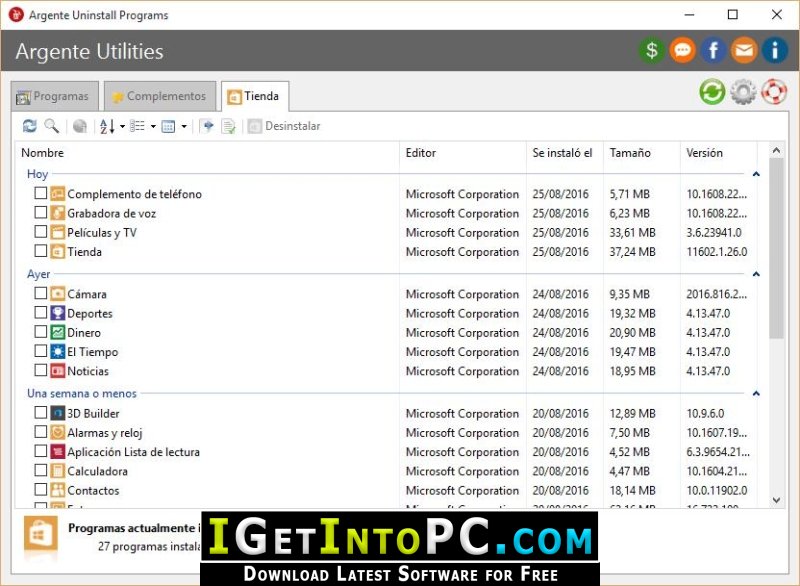Image resolution: width=800 pixels, height=586 pixels.
Task: Click the vertical scrollbar thumb
Action: (x=776, y=248)
